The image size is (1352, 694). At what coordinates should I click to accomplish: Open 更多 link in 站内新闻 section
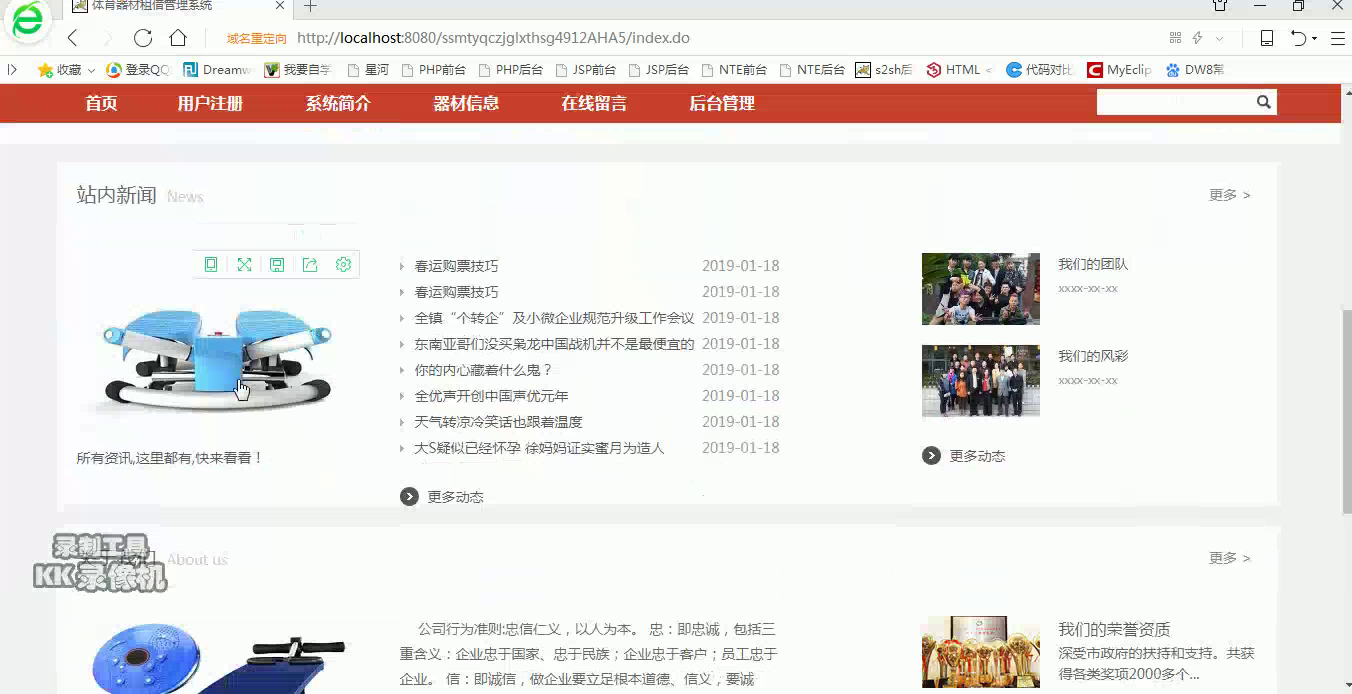(x=1229, y=195)
